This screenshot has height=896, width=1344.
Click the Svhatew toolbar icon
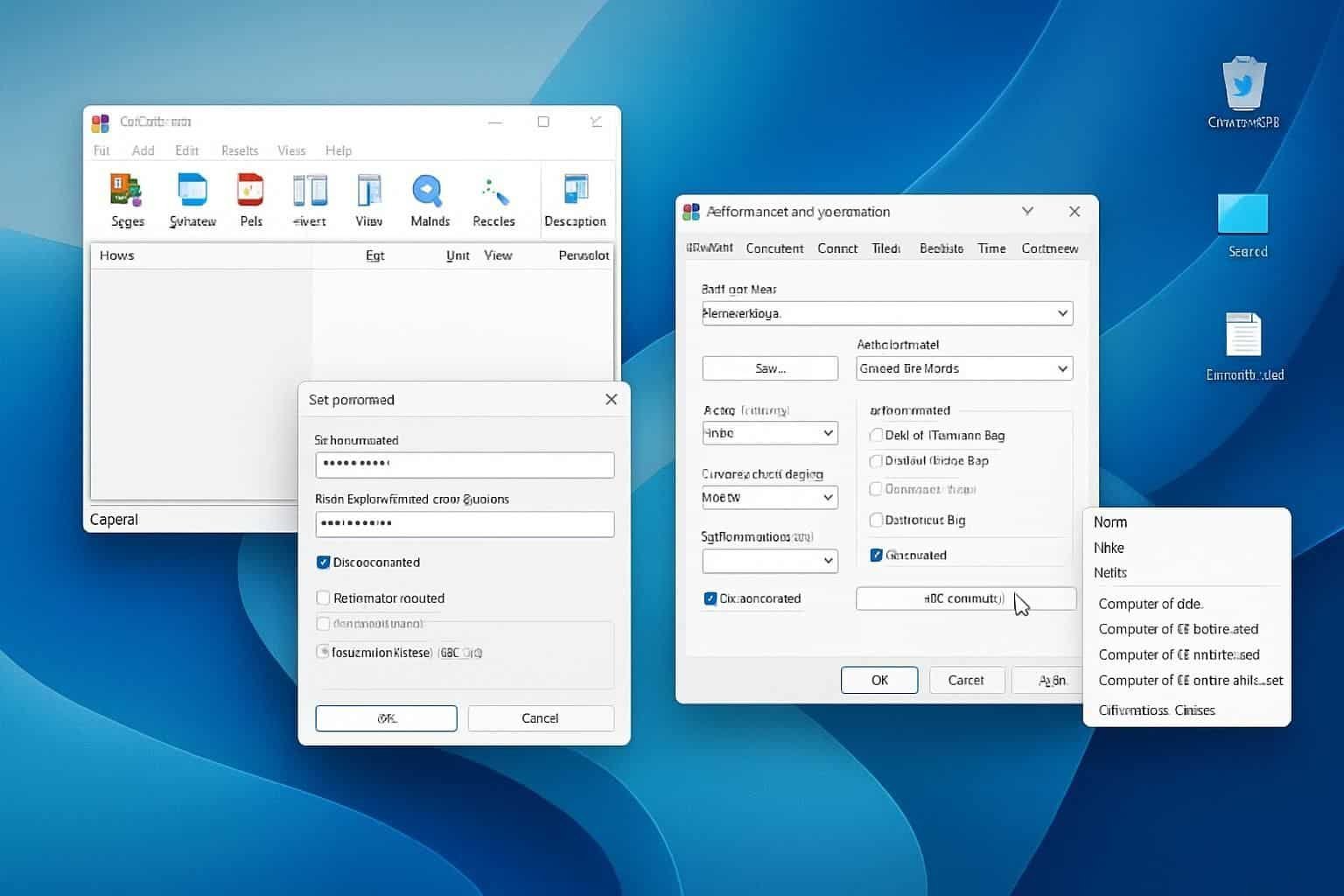(x=192, y=190)
